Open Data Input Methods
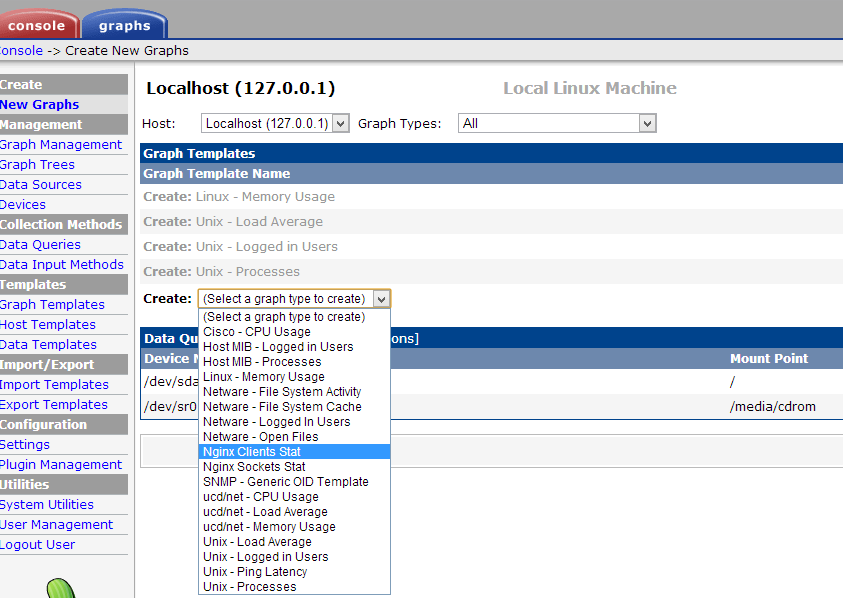Image resolution: width=843 pixels, height=598 pixels. click(62, 265)
